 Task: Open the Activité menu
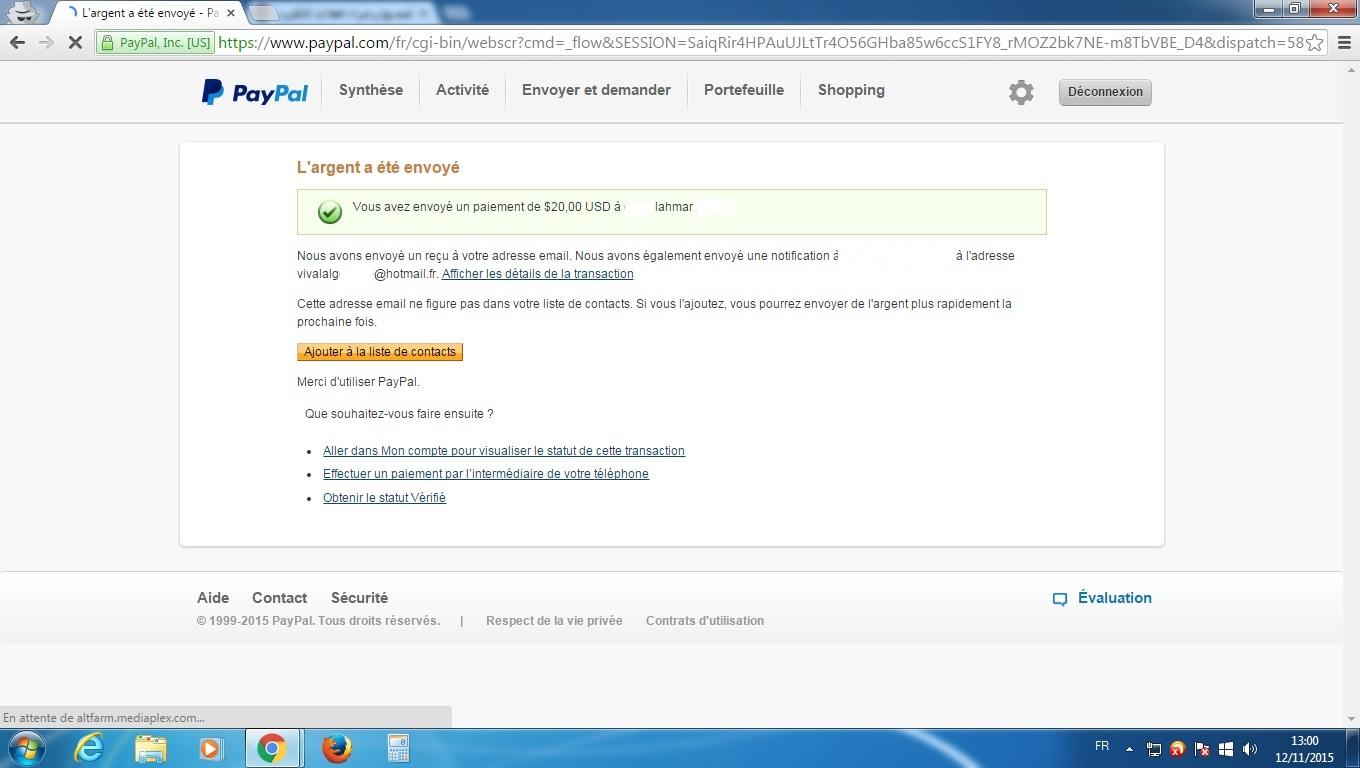[462, 90]
